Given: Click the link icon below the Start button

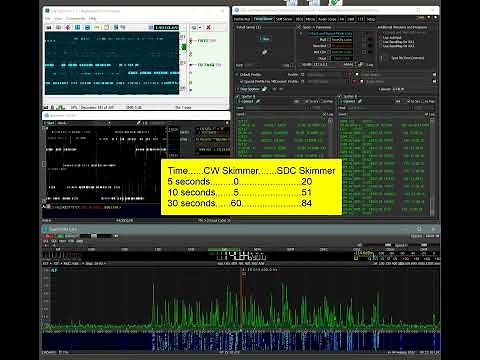Looking at the screenshot, I should pos(264,52).
